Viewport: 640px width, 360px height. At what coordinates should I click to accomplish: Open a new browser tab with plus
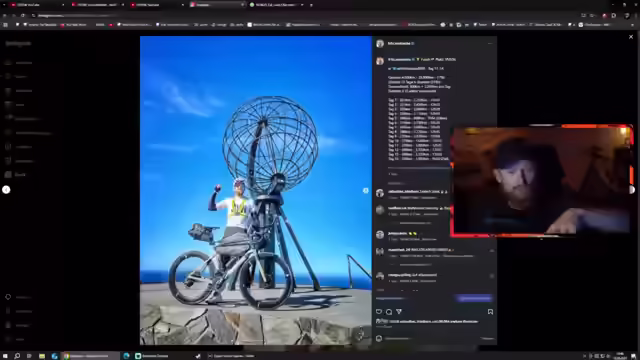pyautogui.click(x=311, y=5)
